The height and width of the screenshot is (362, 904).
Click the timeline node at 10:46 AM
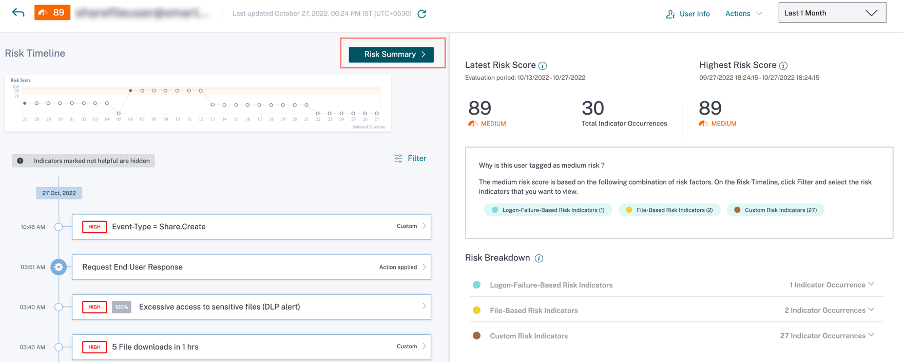tap(58, 227)
